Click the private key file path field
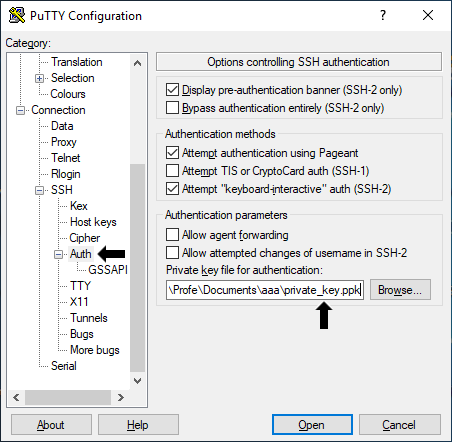The width and height of the screenshot is (452, 442). point(265,290)
